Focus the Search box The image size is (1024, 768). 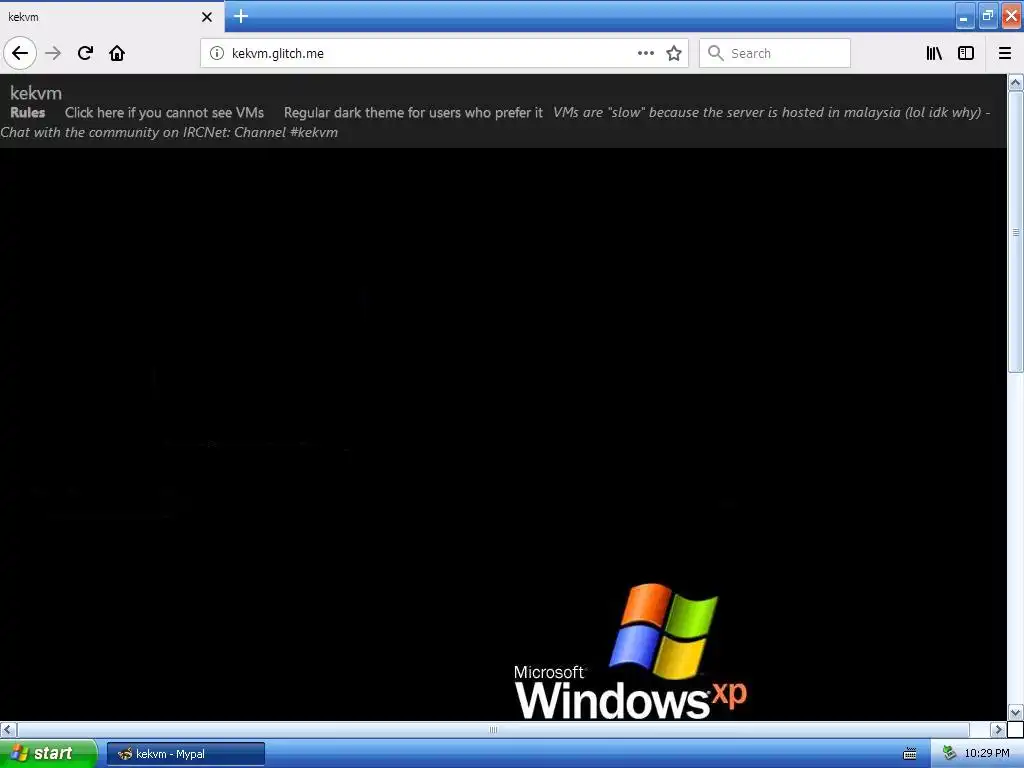pyautogui.click(x=775, y=53)
